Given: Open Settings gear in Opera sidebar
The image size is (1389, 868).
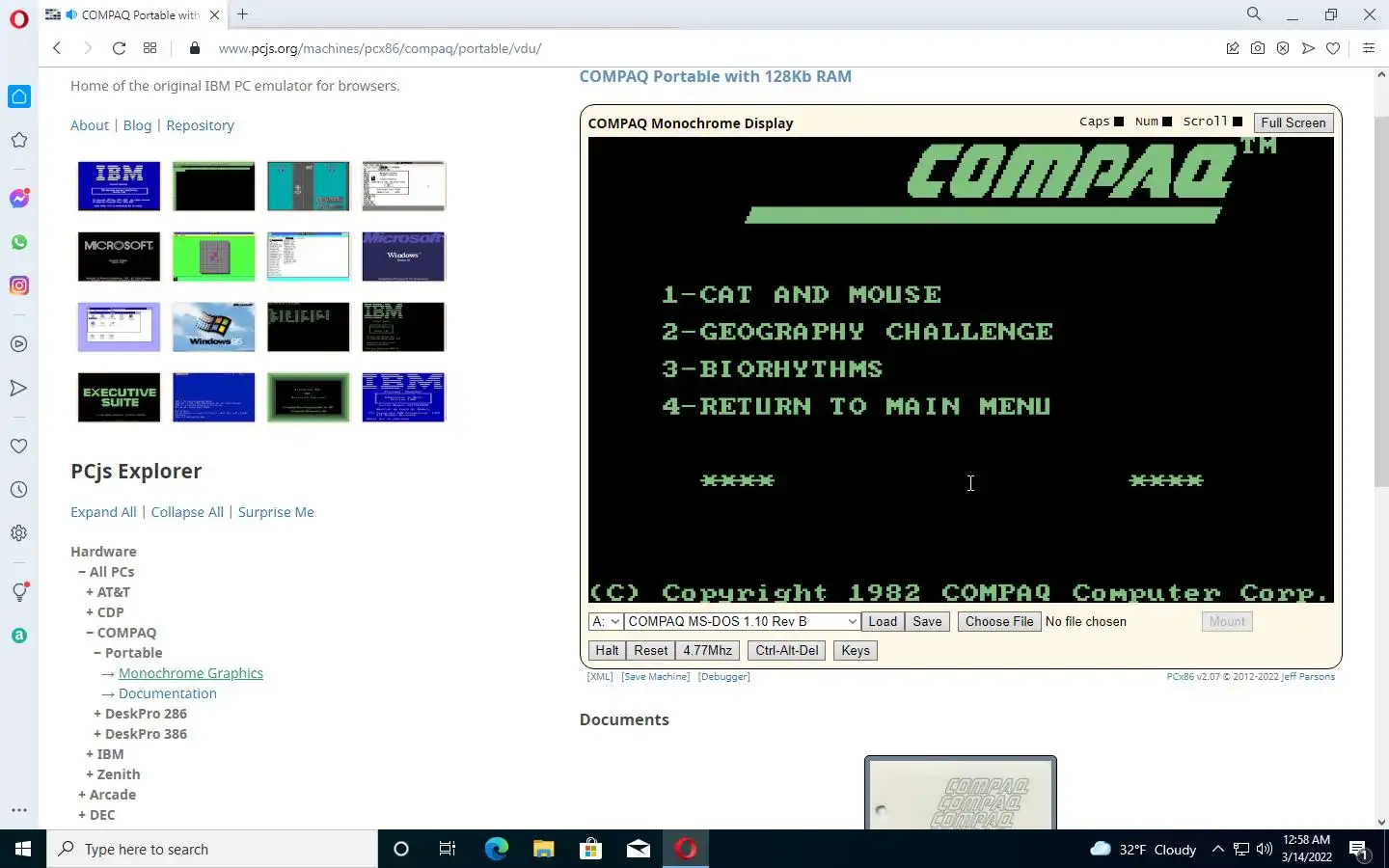Looking at the screenshot, I should click(19, 533).
